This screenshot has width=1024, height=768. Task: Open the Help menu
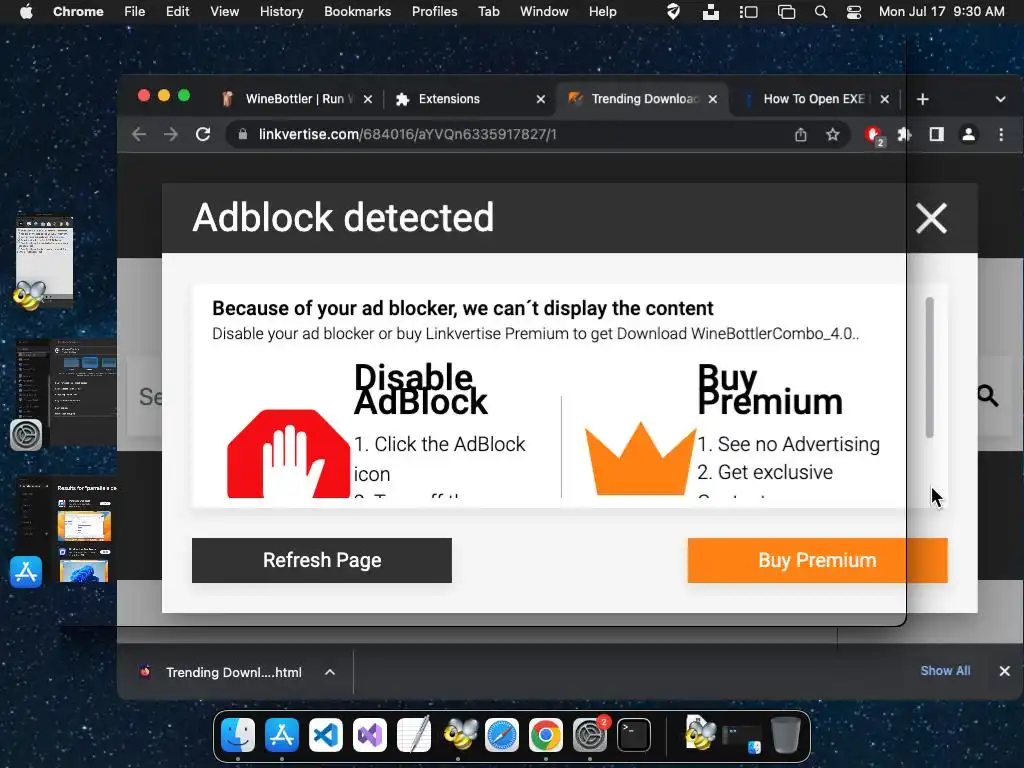click(602, 11)
